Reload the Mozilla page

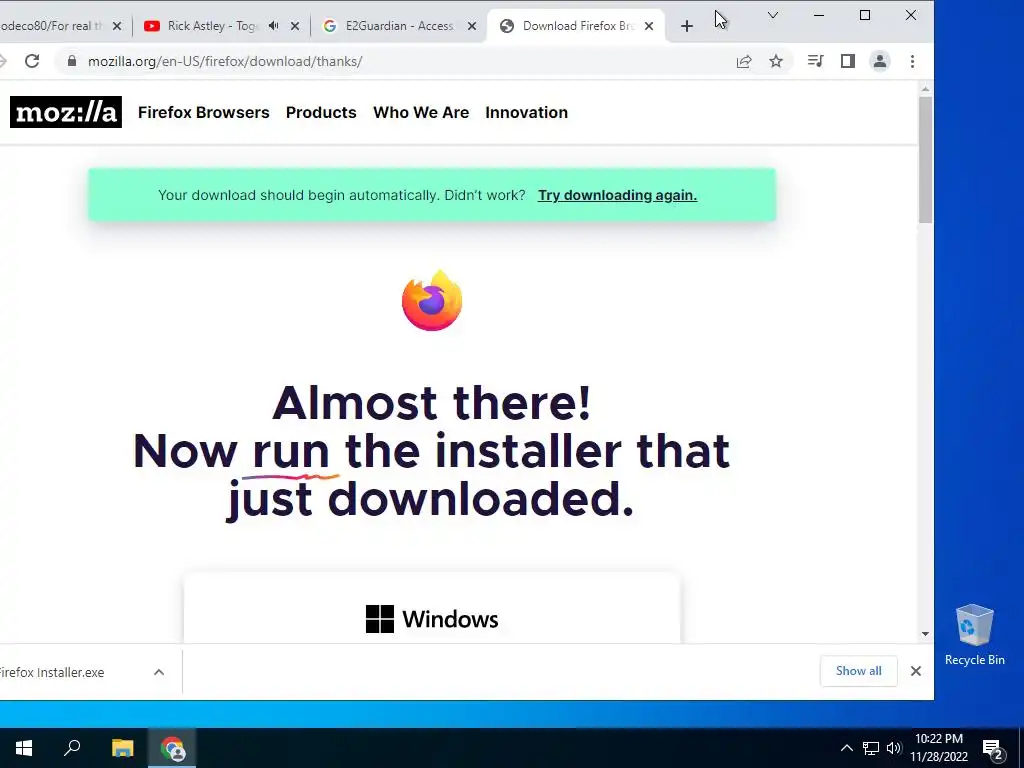[32, 61]
